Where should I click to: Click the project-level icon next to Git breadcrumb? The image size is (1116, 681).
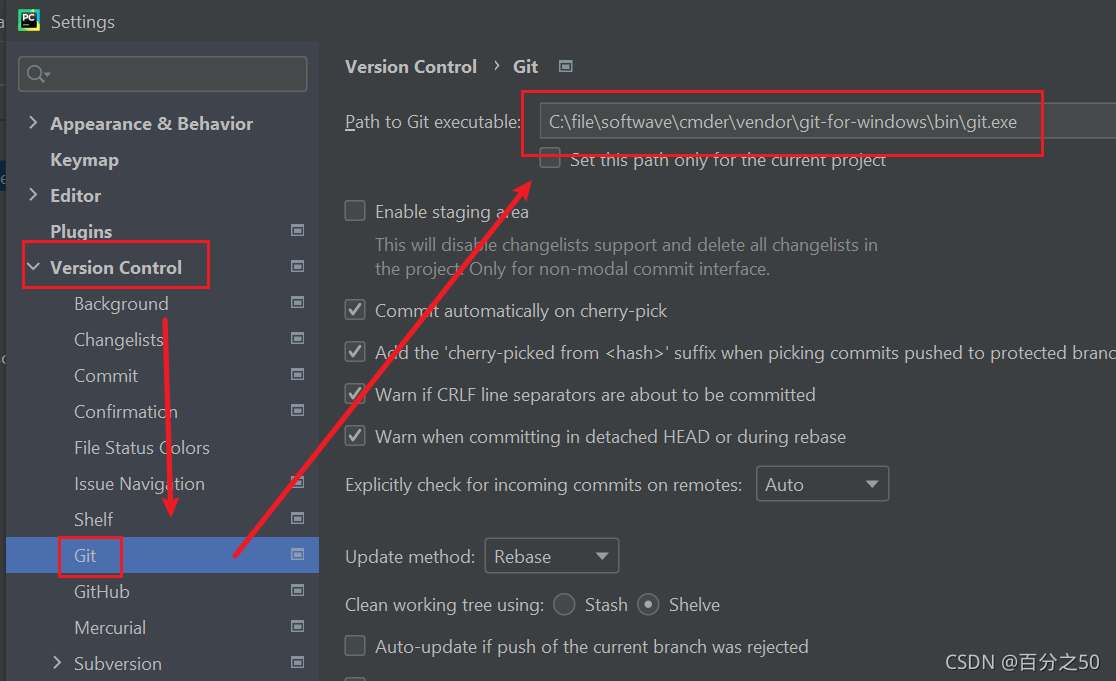pos(566,66)
